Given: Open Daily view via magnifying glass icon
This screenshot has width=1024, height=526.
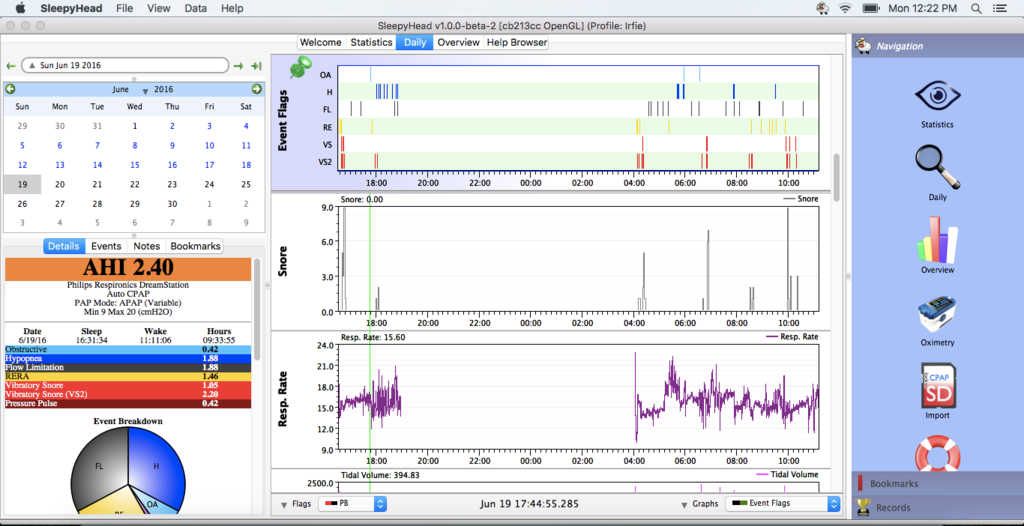Looking at the screenshot, I should (x=937, y=167).
